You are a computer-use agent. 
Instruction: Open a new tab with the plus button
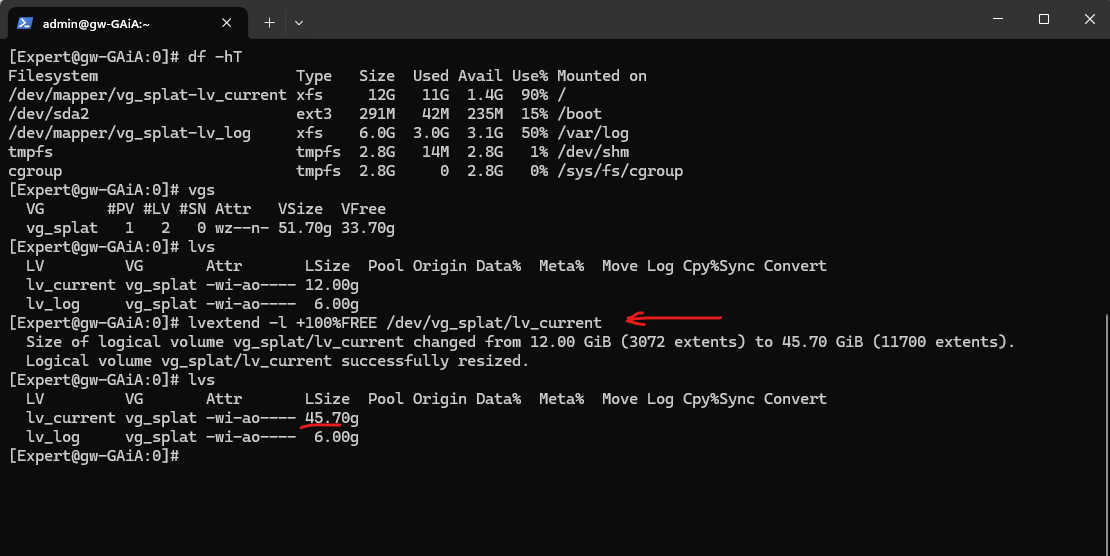[x=269, y=23]
